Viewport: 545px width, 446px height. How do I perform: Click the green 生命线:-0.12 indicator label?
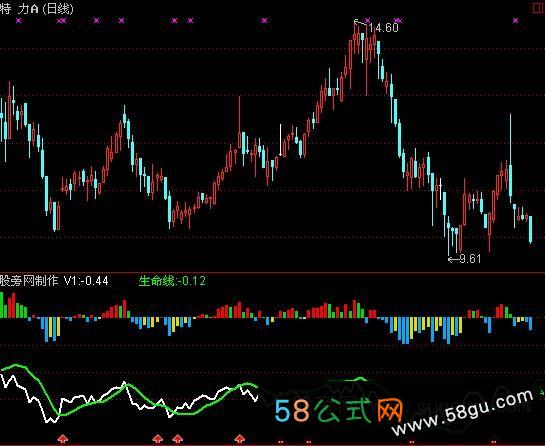[172, 281]
